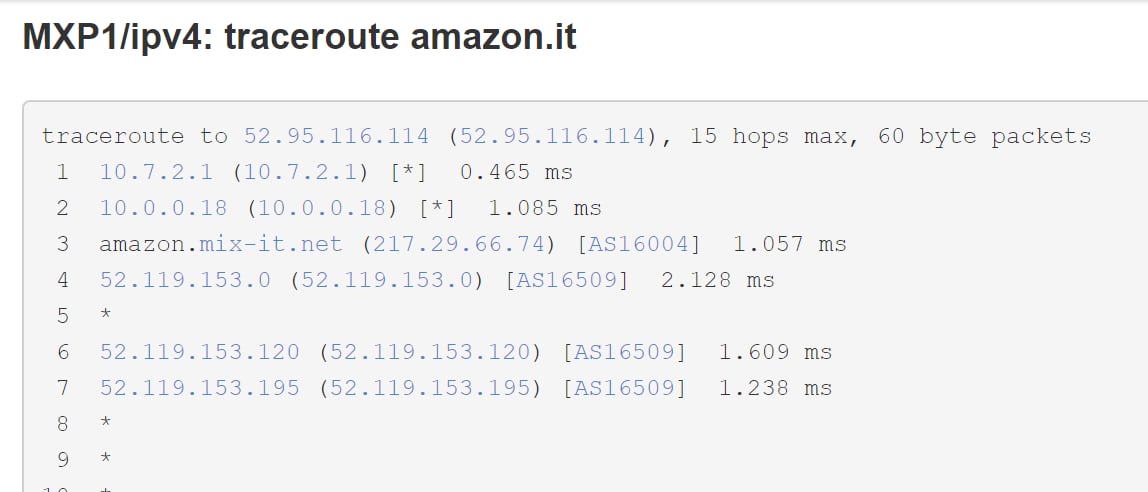Image resolution: width=1148 pixels, height=492 pixels.
Task: Open hop 1 hostname link 10.7.2.1
Action: click(x=156, y=172)
